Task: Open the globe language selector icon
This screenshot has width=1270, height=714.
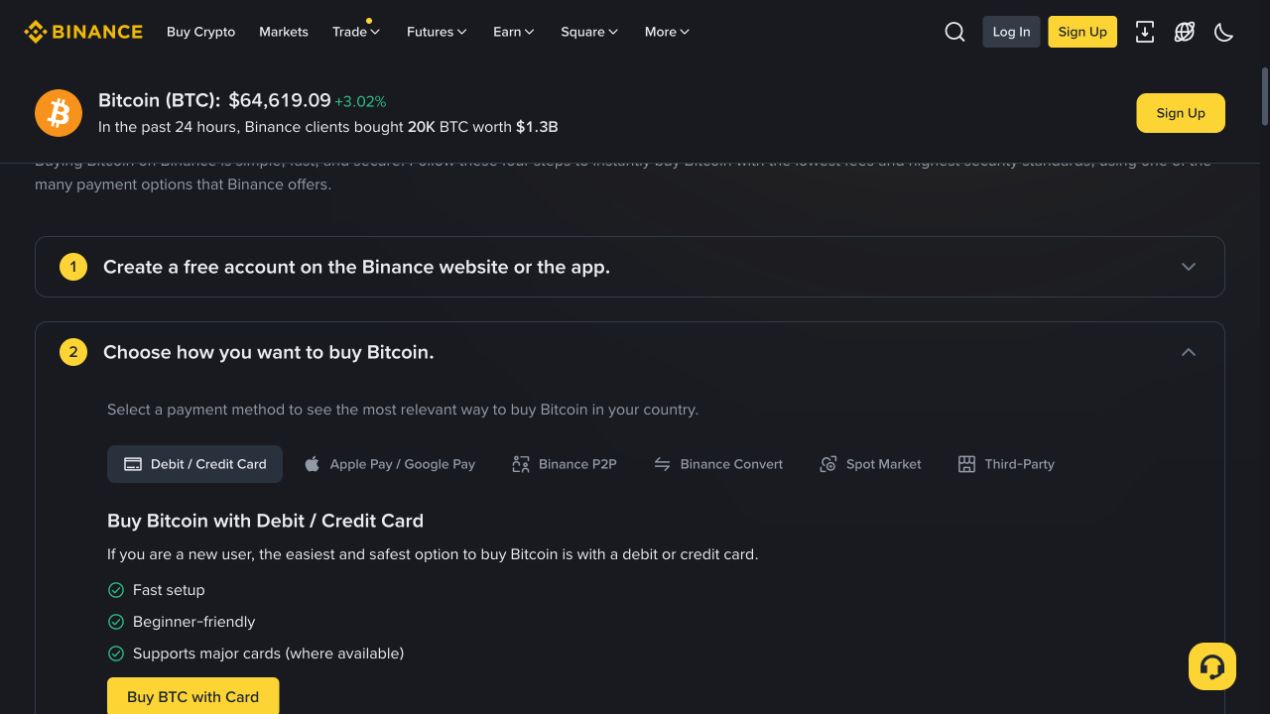Action: coord(1185,32)
